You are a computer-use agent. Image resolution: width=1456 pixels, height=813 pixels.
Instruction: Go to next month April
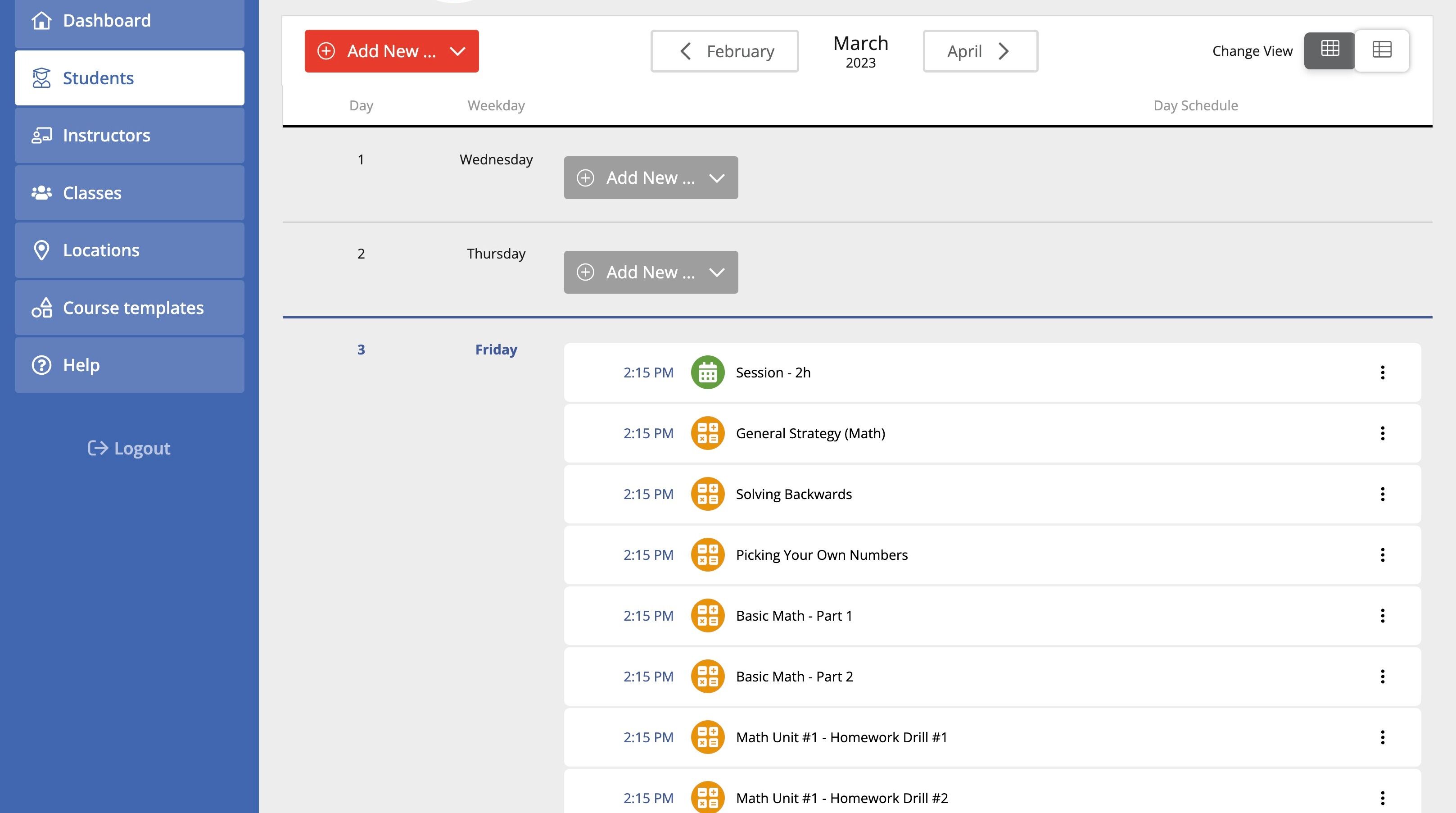[x=981, y=51]
